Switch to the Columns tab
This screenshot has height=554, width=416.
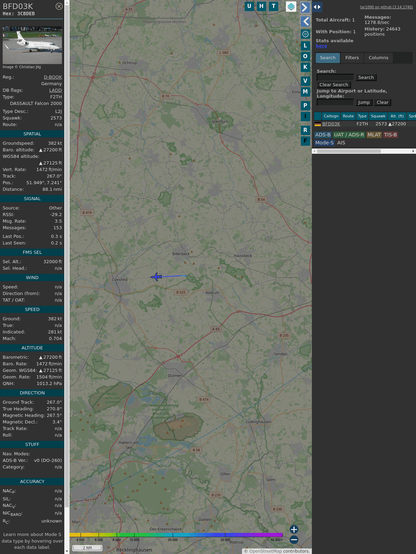378,58
